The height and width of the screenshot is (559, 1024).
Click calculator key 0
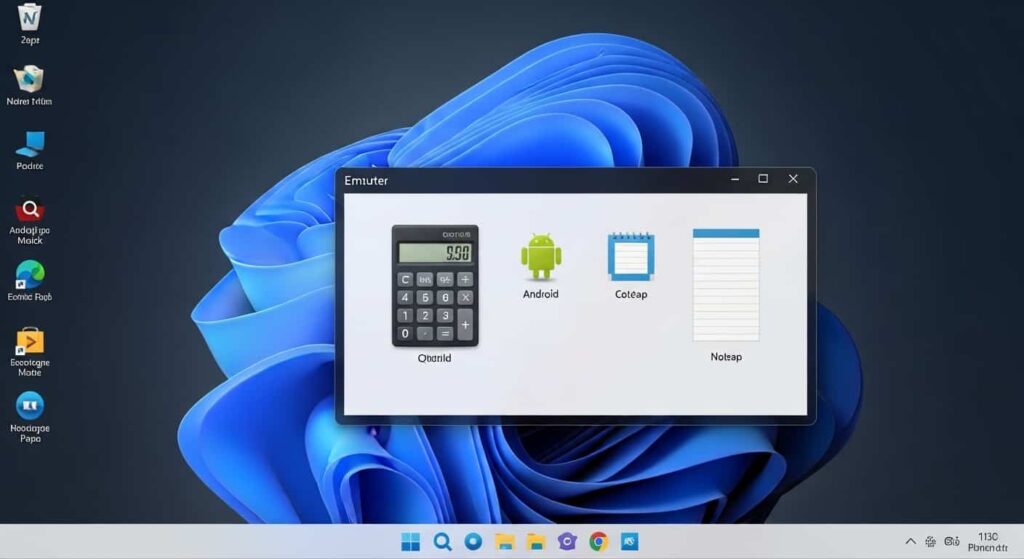[405, 333]
